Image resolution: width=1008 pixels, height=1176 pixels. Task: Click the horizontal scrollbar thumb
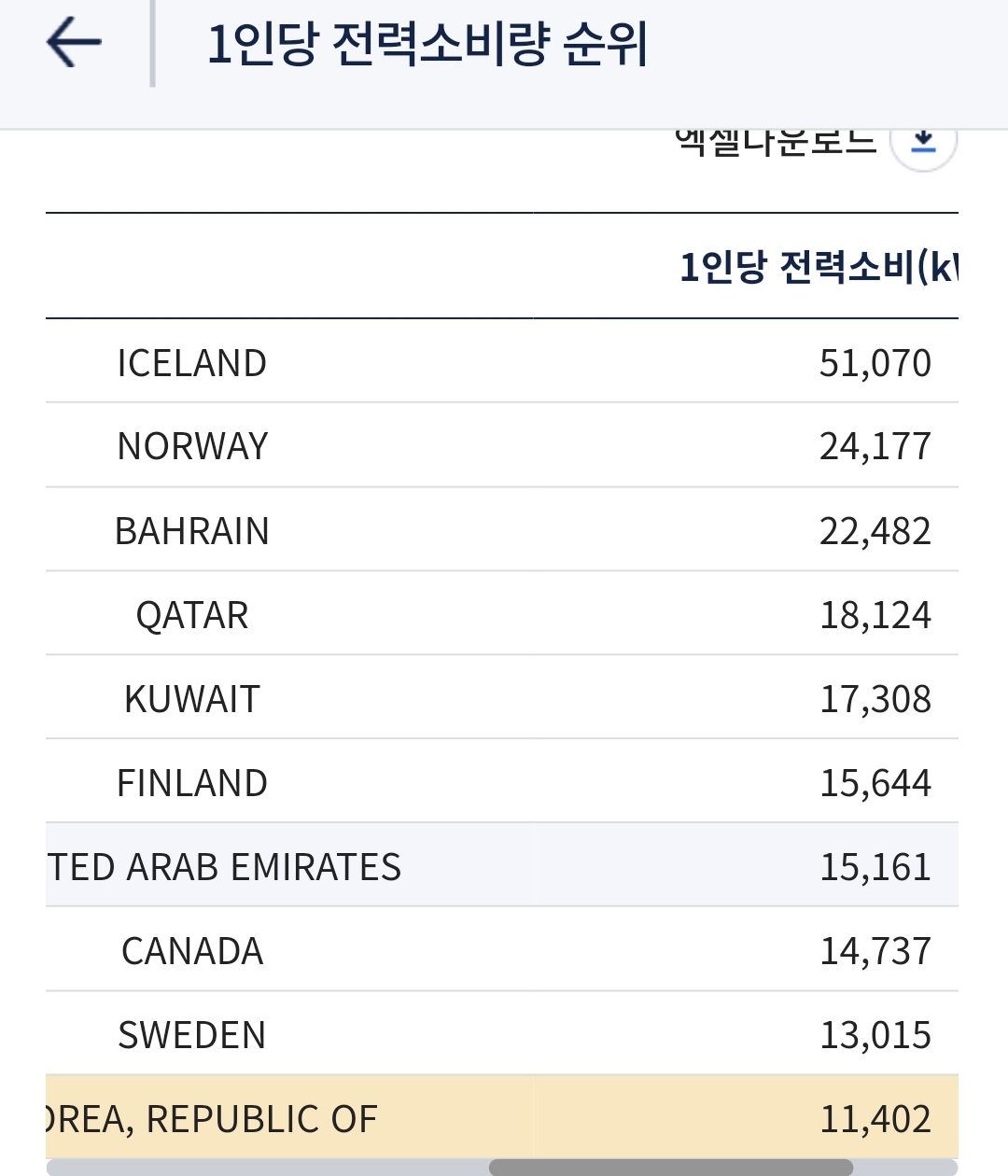coord(670,1168)
